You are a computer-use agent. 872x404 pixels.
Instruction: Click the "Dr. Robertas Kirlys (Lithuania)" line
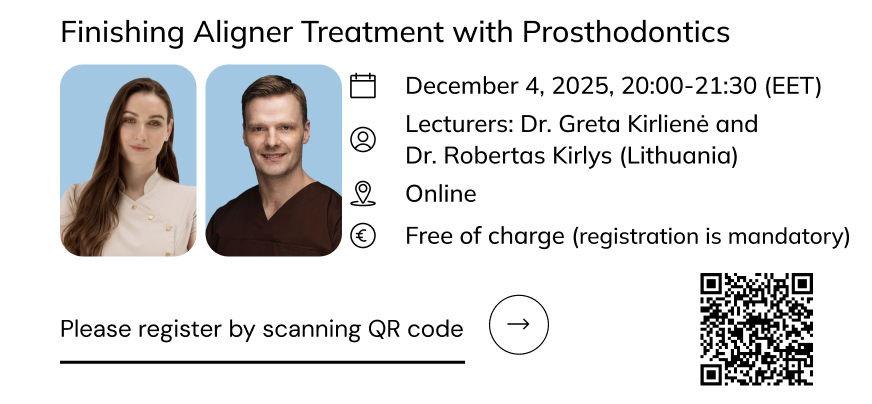point(571,156)
